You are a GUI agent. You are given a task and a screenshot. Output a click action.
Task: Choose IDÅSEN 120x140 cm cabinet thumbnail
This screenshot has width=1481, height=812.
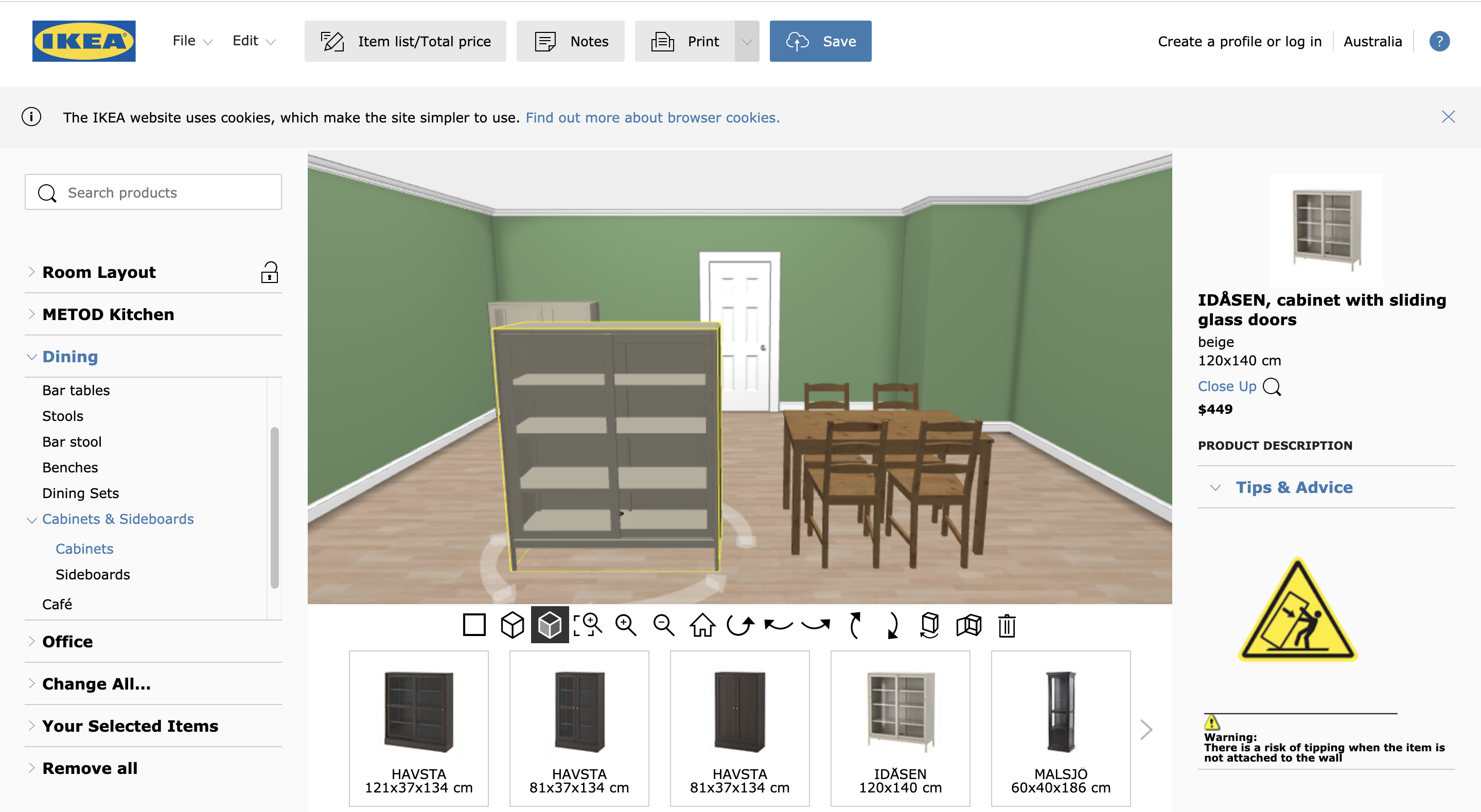pos(900,728)
